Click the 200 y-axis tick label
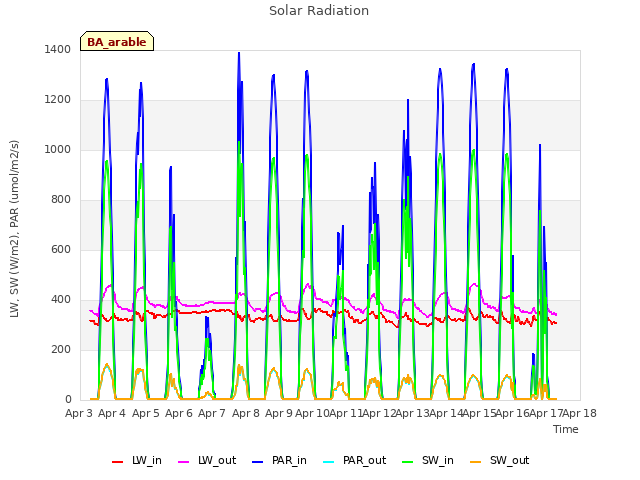640x480 pixels. [x=61, y=349]
